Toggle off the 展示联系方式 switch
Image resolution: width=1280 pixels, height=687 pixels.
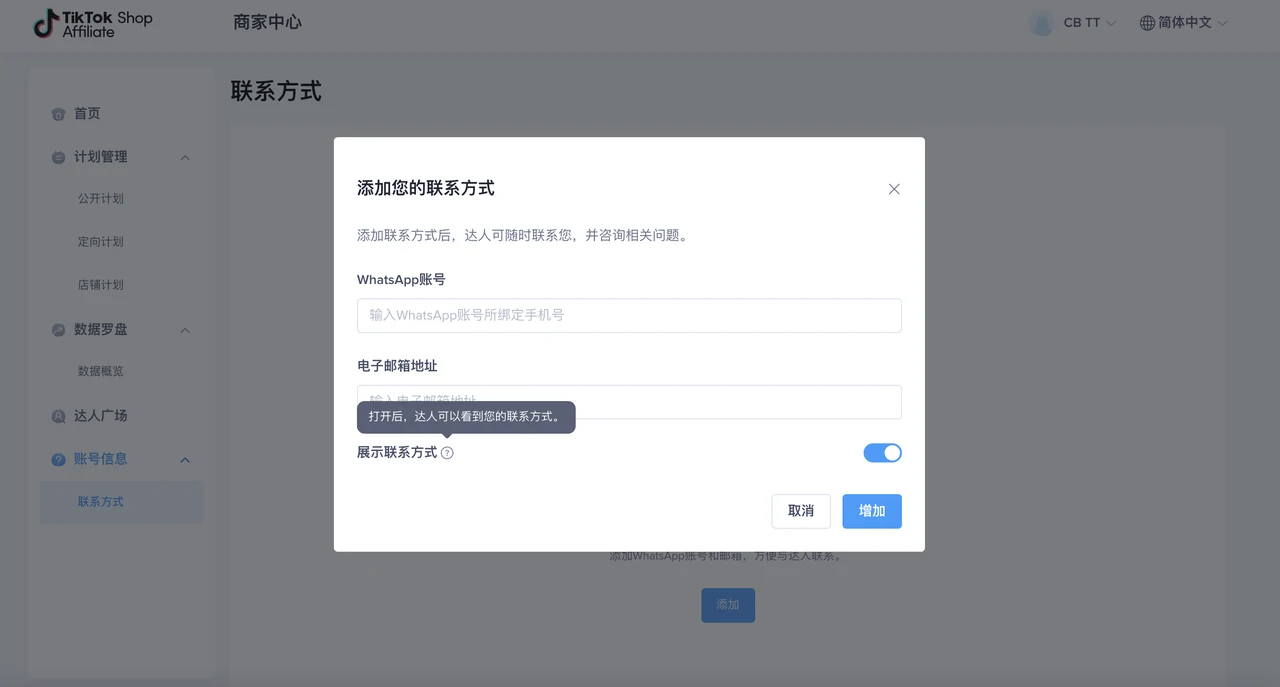click(x=882, y=453)
